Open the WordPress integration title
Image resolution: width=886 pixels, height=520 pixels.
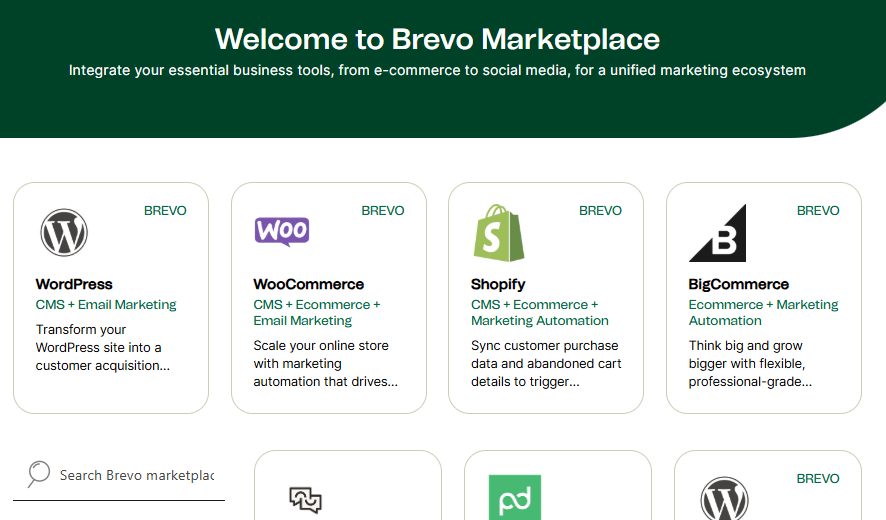pos(74,284)
